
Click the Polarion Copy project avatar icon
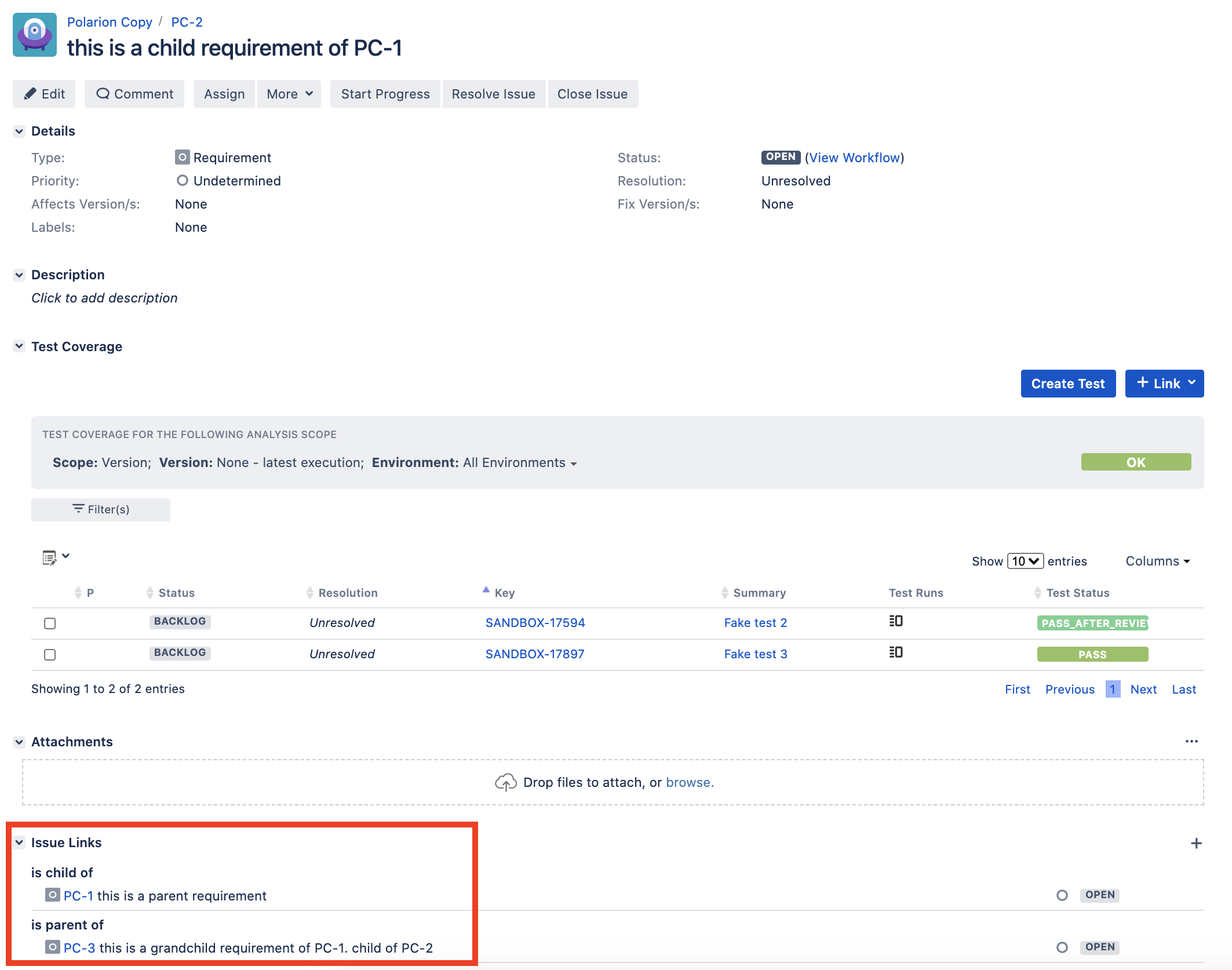[x=35, y=35]
